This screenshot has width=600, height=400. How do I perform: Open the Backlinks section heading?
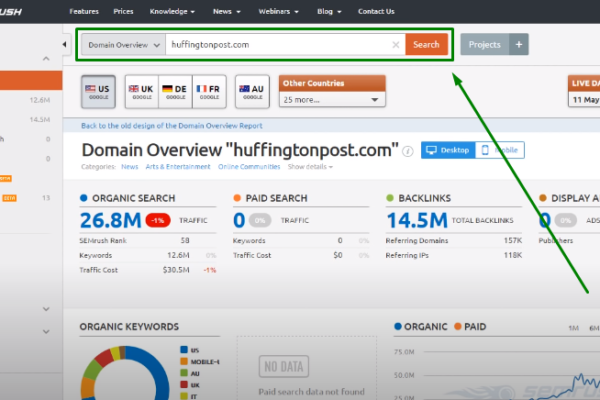[x=425, y=198]
